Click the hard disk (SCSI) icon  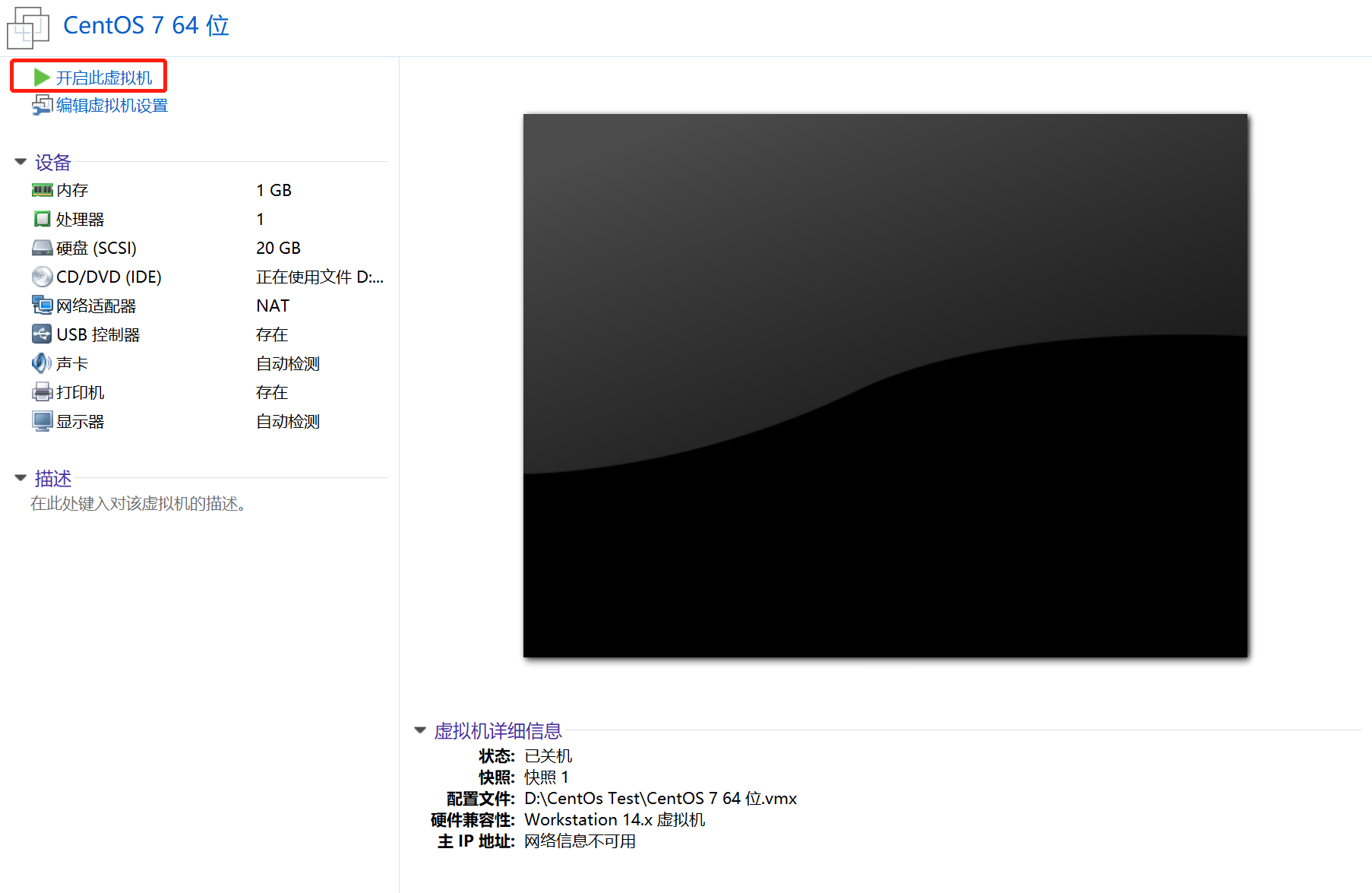coord(42,248)
